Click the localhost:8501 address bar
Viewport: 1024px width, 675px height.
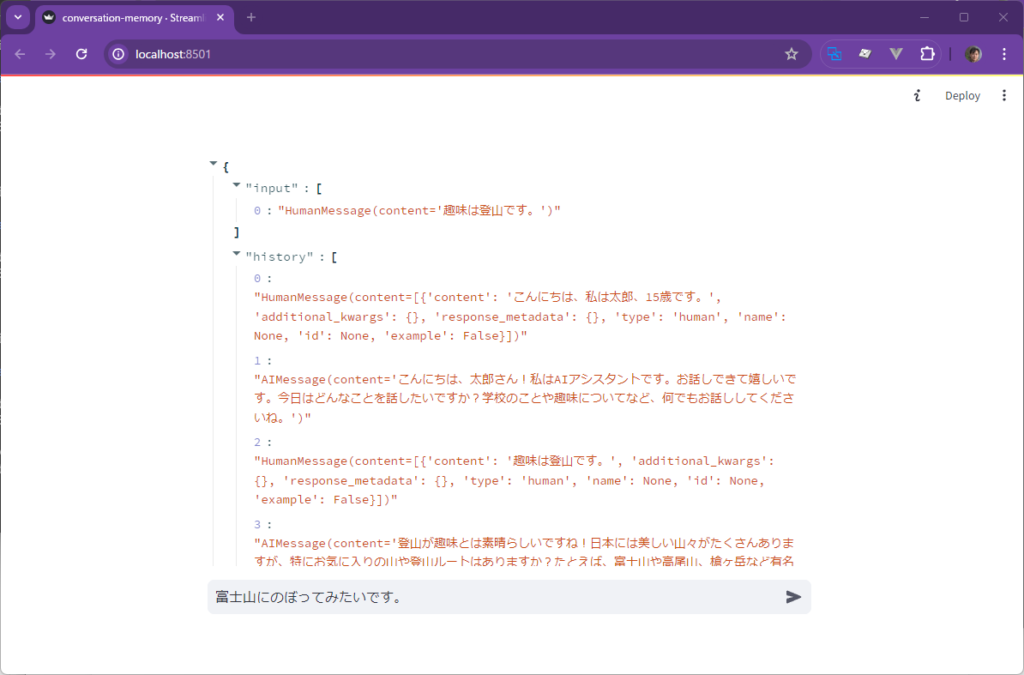(x=457, y=54)
